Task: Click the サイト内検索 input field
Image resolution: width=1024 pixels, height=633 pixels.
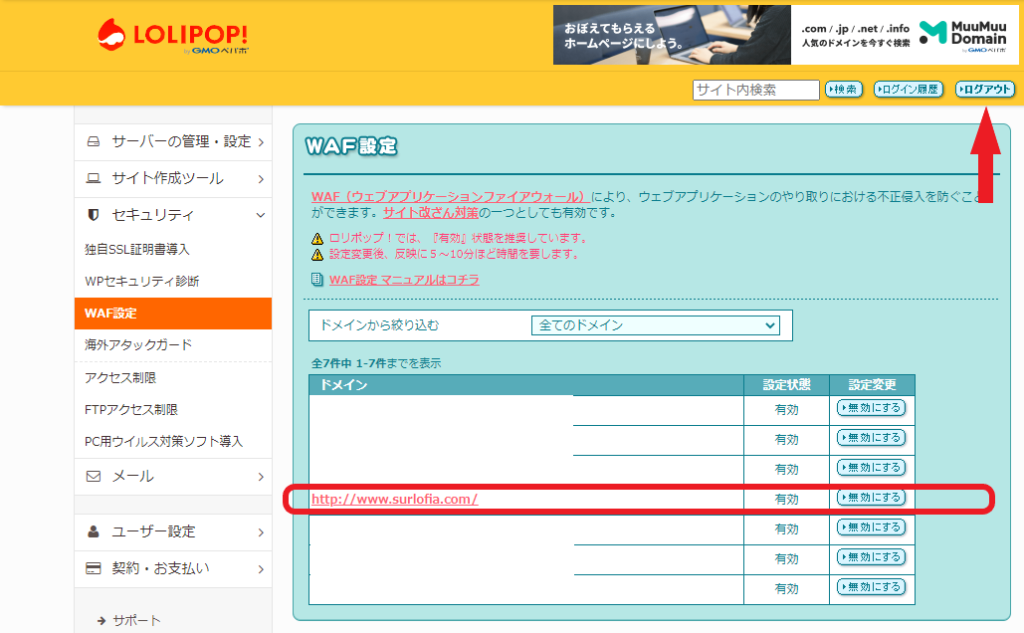Action: coord(755,89)
